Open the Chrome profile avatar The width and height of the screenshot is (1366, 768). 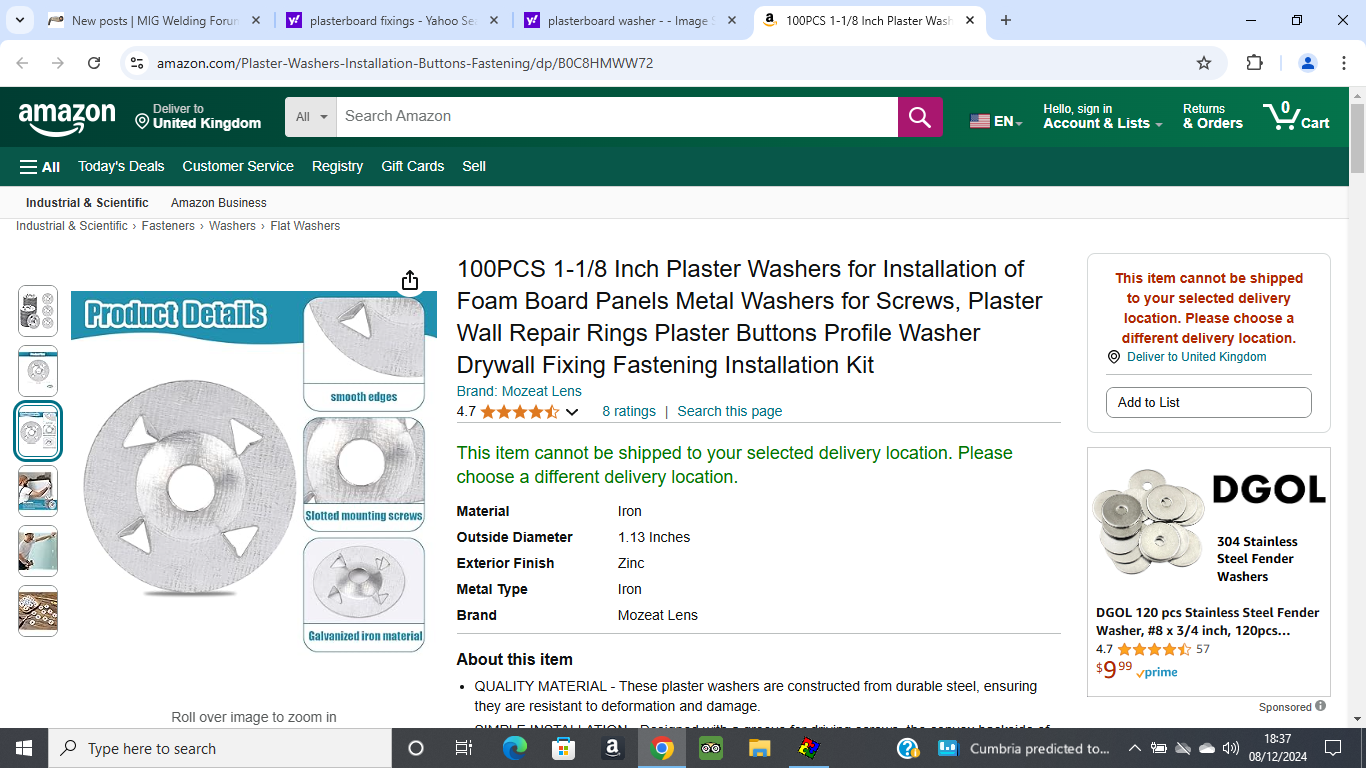pyautogui.click(x=1307, y=63)
